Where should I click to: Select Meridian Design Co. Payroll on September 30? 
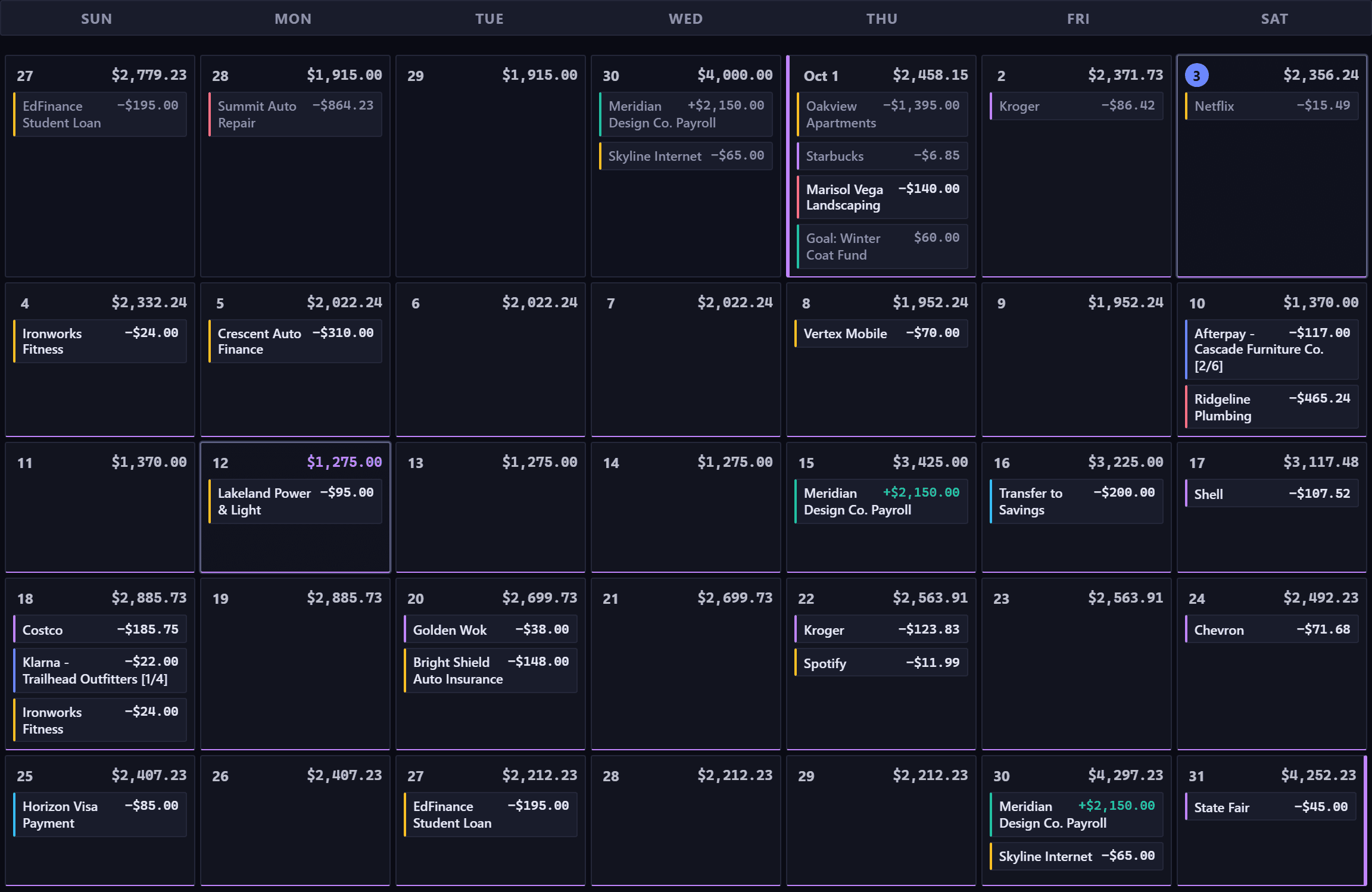tap(685, 114)
